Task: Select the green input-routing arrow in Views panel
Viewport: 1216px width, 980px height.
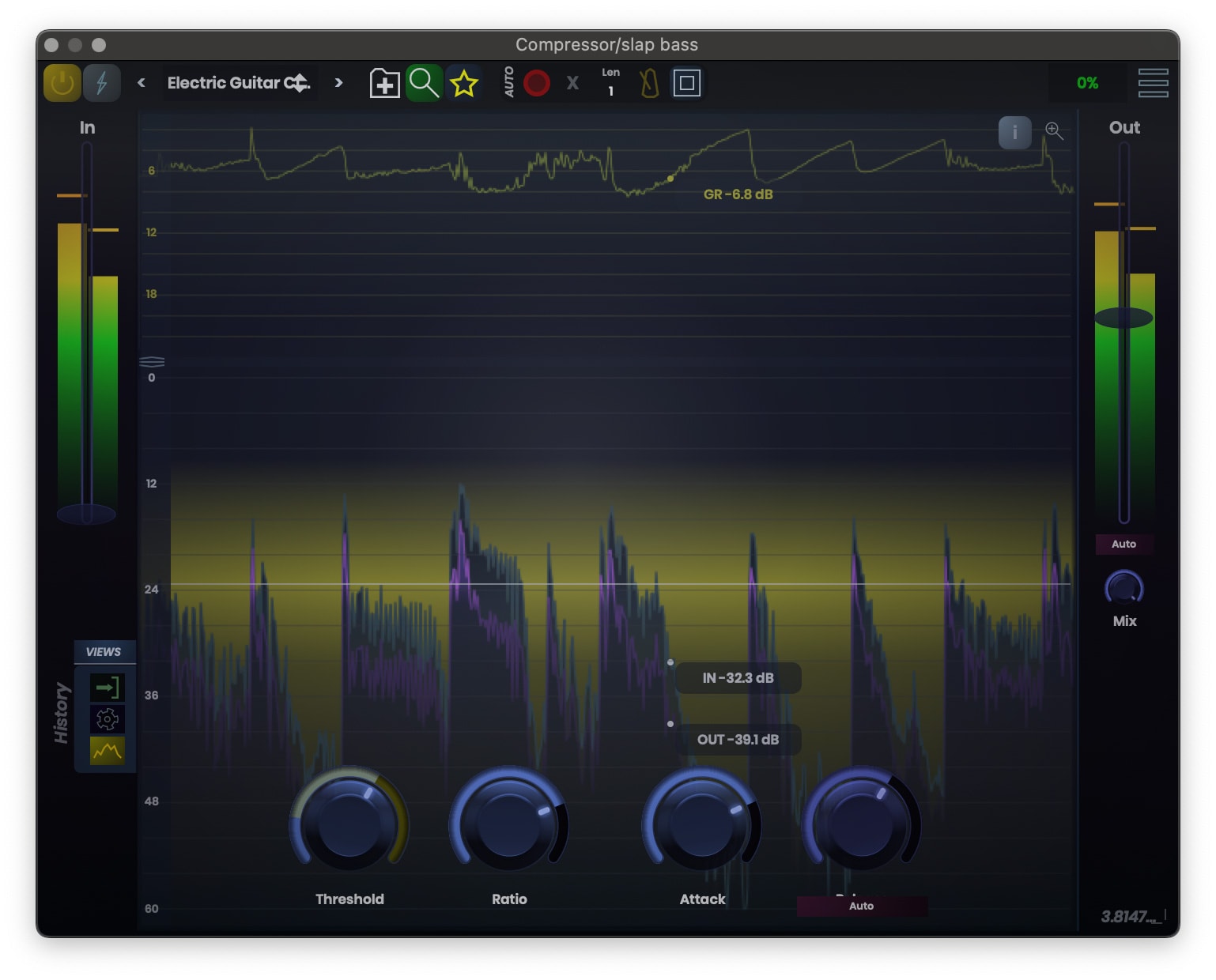Action: tap(107, 688)
